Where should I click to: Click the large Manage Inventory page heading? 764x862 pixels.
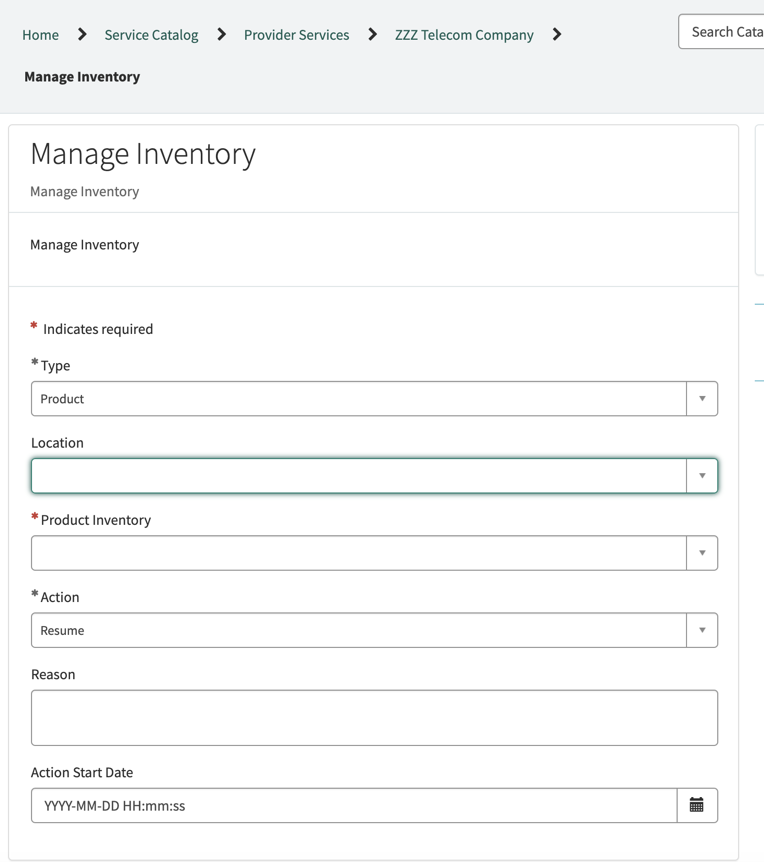click(x=143, y=154)
